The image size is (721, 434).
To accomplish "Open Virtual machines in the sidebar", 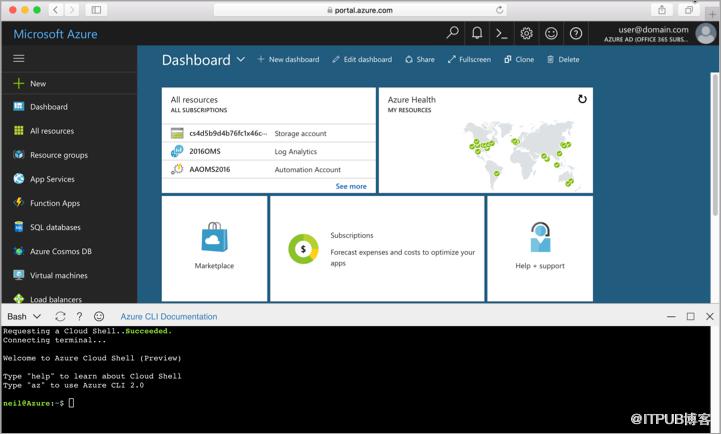I will [69, 275].
